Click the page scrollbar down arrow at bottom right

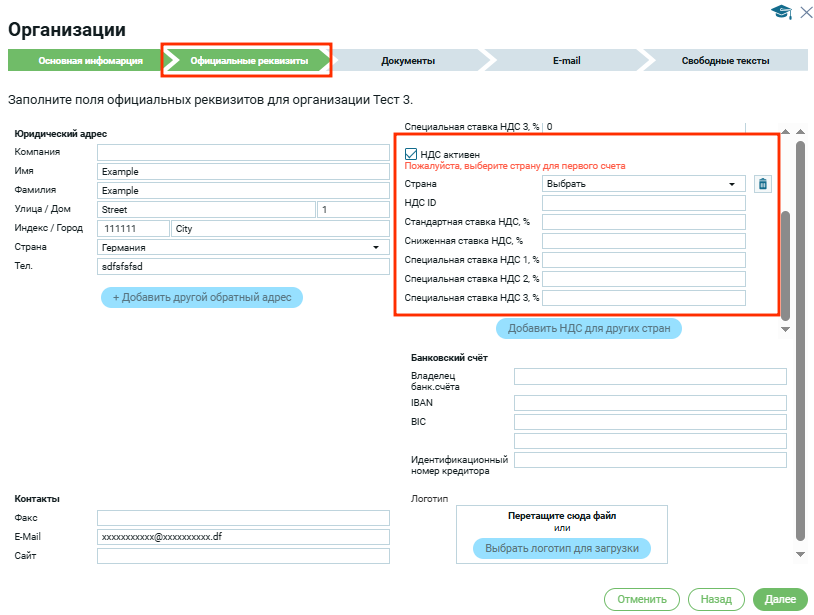tap(799, 554)
